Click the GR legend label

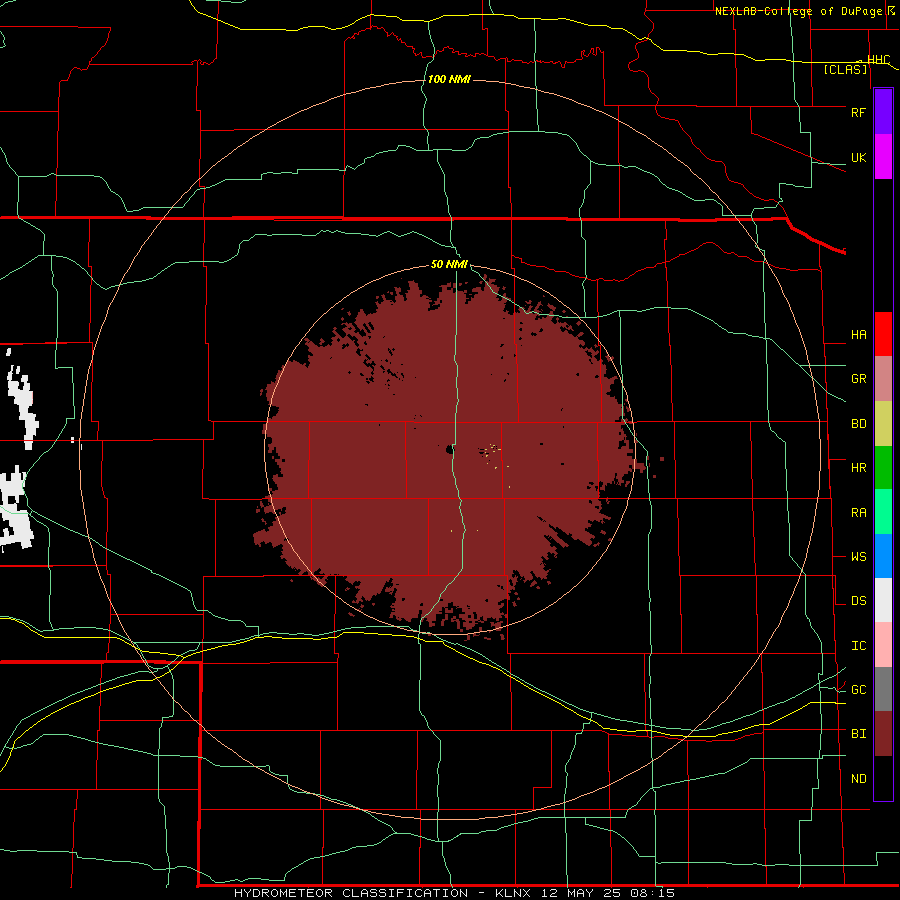tap(858, 378)
